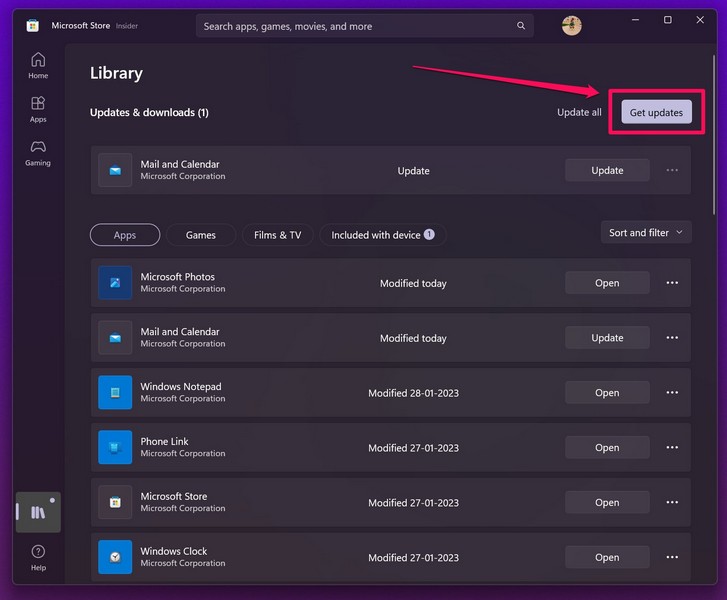Open the Gaming section icon
727x600 pixels.
[x=38, y=153]
